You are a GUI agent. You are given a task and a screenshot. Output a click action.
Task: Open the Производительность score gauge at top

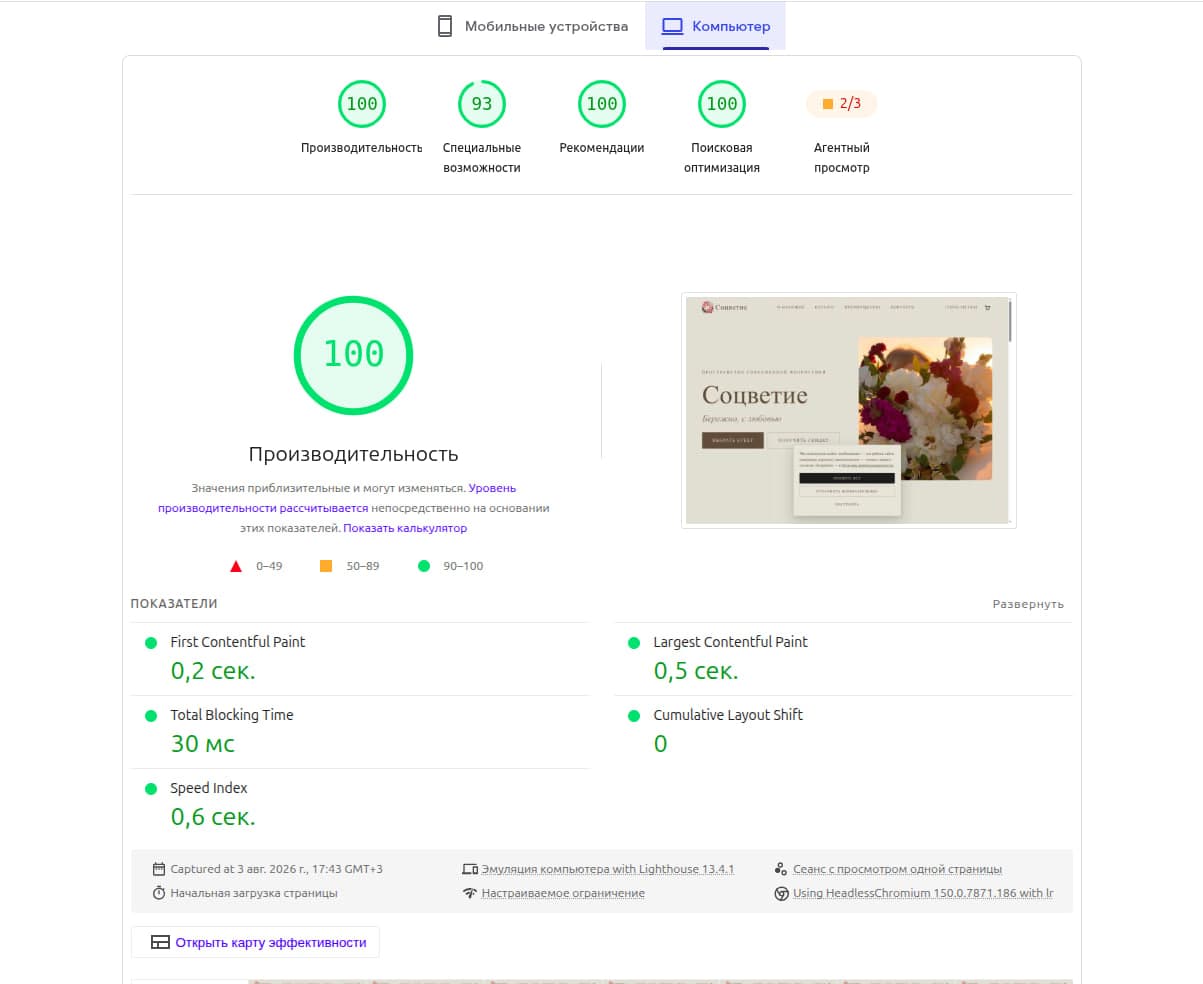point(362,104)
